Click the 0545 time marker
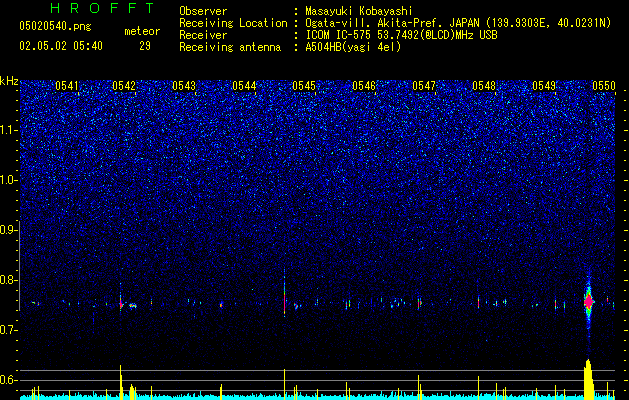 [x=304, y=86]
